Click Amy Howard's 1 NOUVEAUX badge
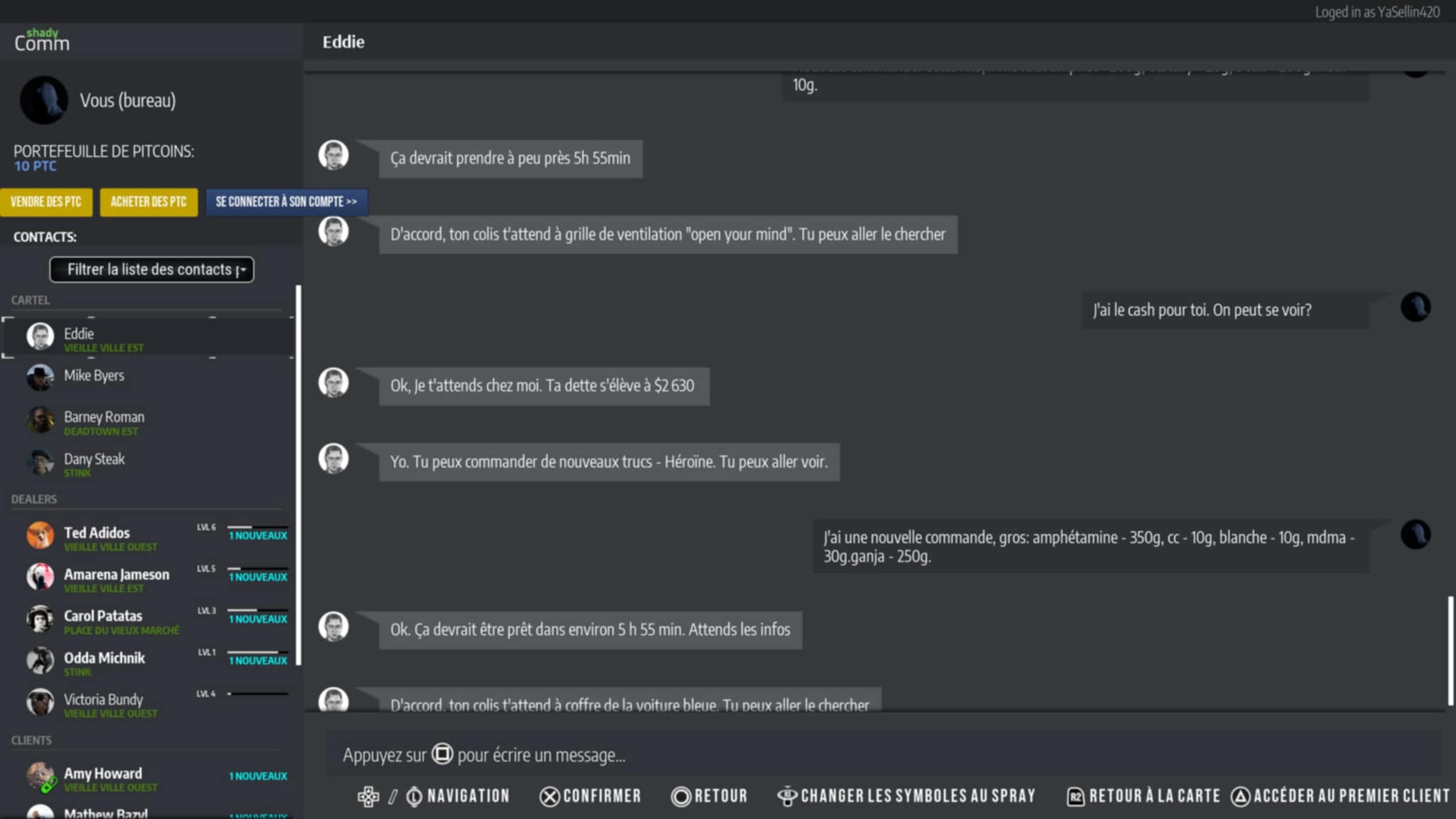This screenshot has width=1456, height=819. coord(257,776)
